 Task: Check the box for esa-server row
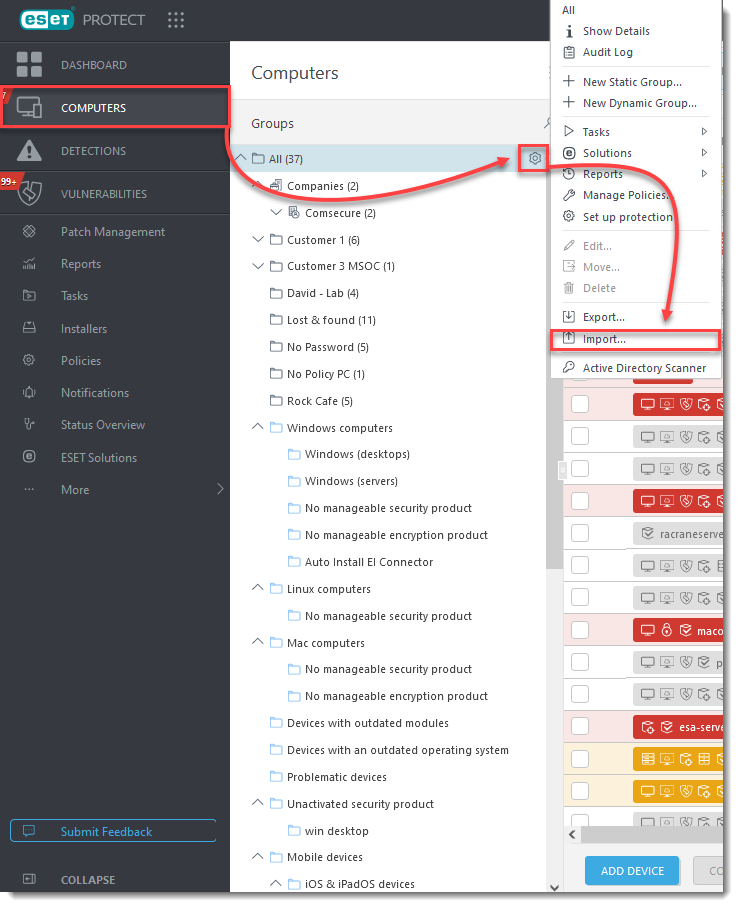pos(580,727)
